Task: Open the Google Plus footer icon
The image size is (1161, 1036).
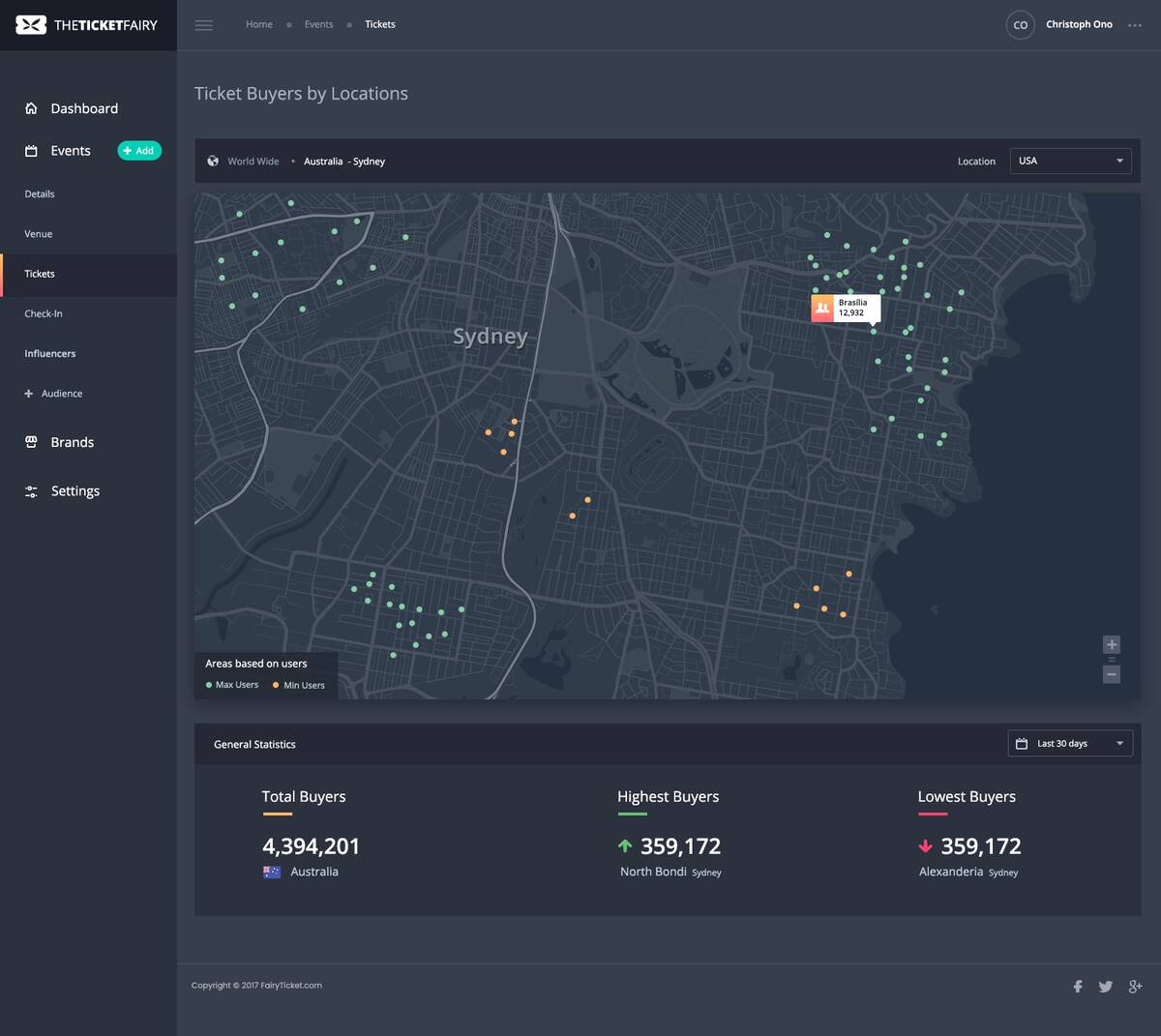Action: [x=1135, y=987]
